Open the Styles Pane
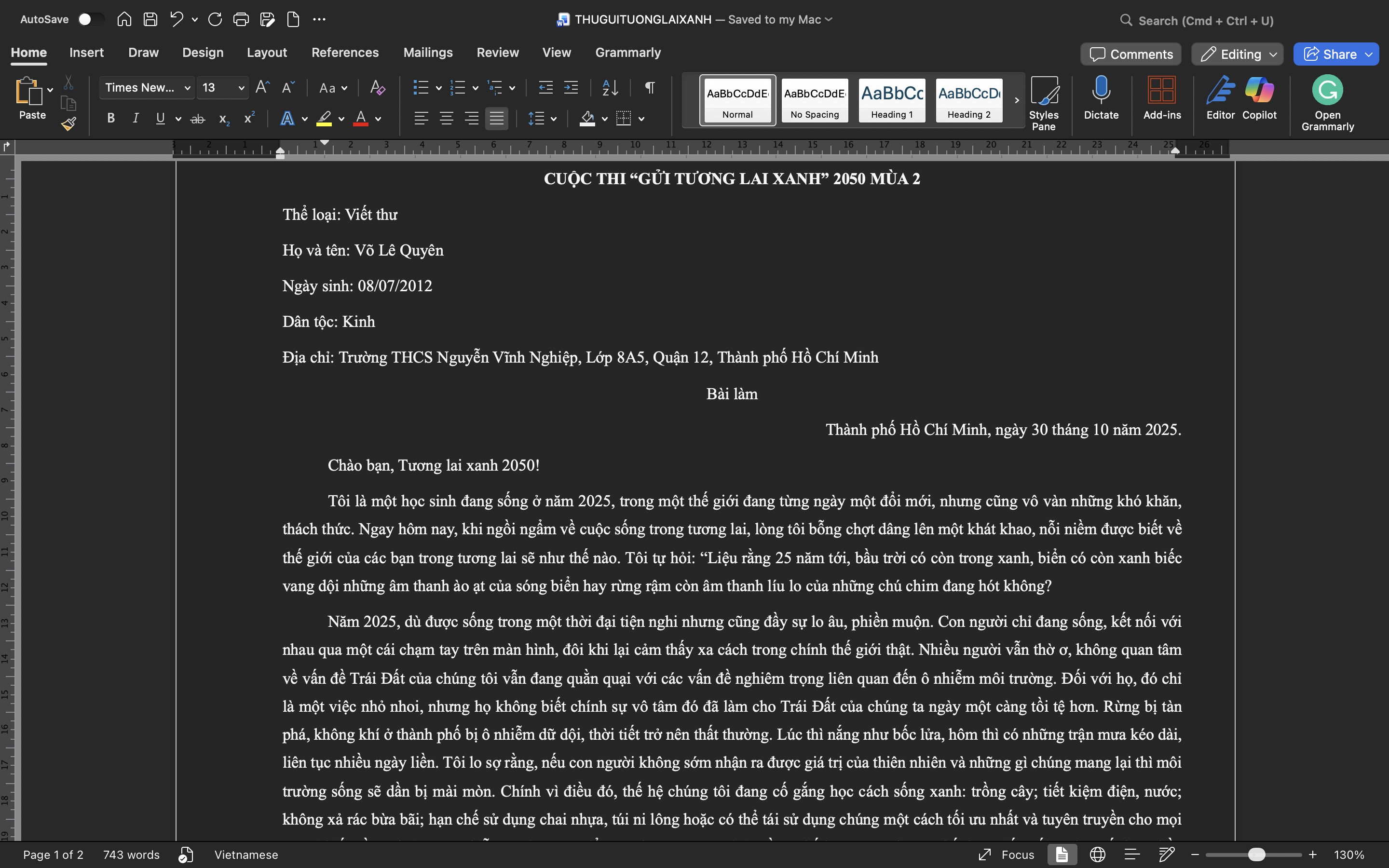This screenshot has height=868, width=1389. [1044, 103]
